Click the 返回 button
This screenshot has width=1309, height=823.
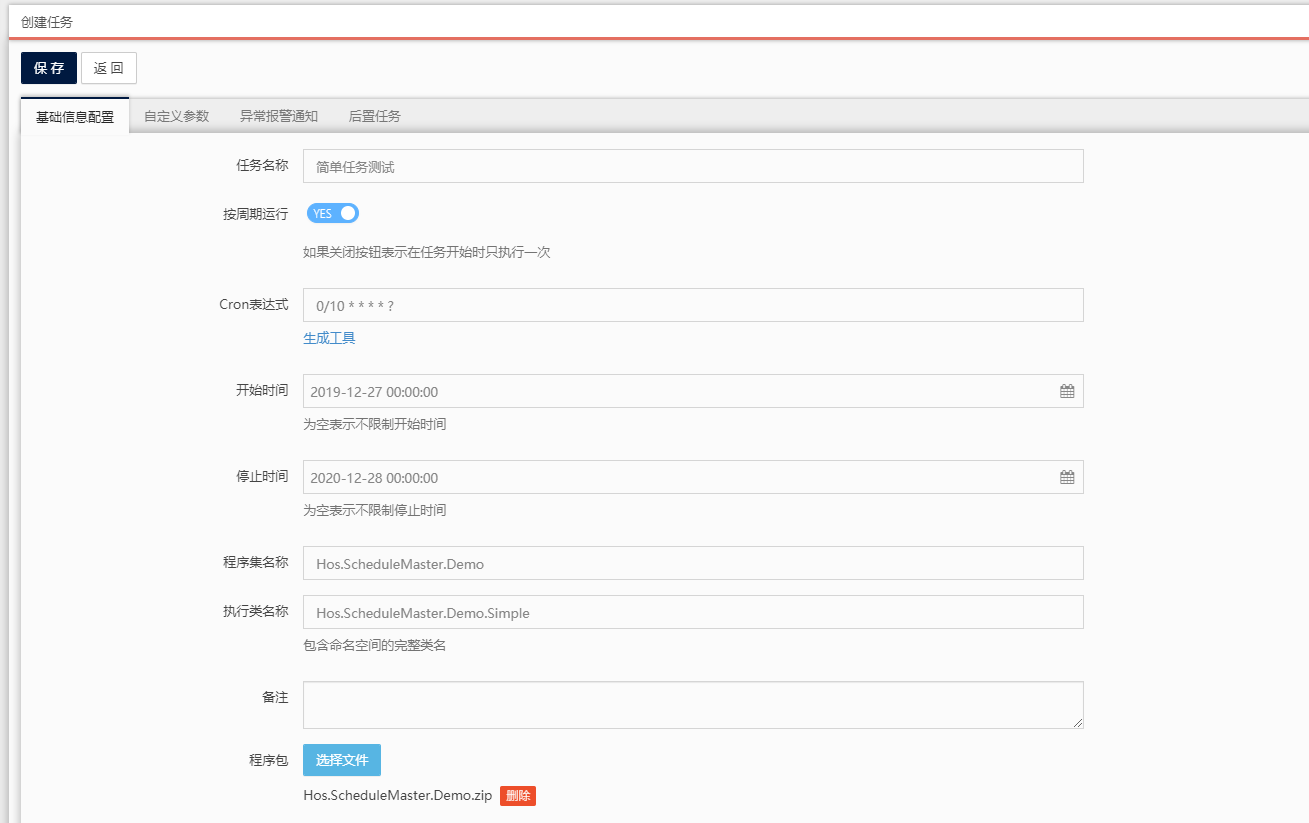(x=108, y=68)
